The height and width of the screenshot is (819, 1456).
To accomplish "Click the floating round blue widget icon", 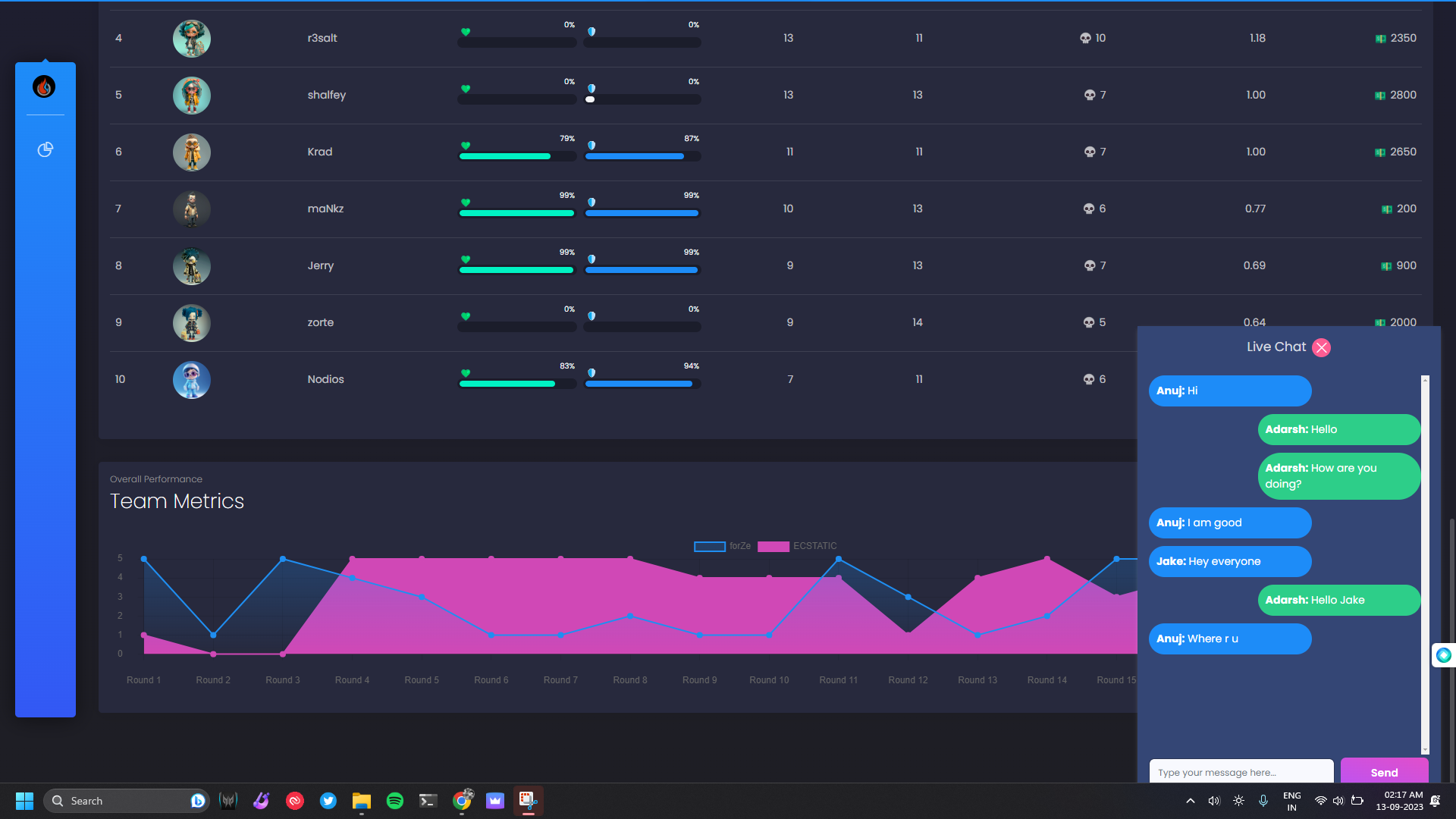I will [x=1443, y=655].
